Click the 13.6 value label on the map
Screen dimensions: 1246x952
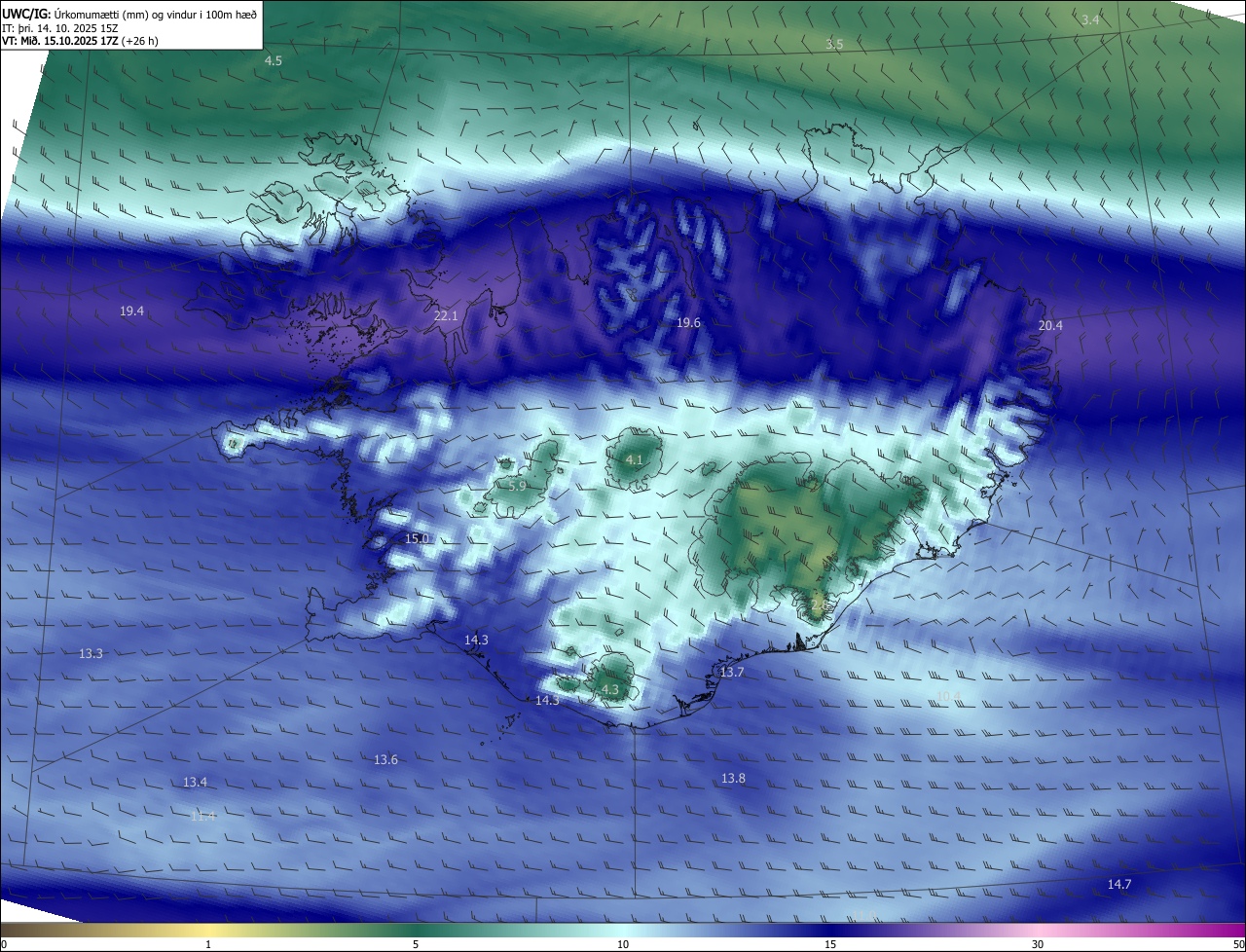385,760
